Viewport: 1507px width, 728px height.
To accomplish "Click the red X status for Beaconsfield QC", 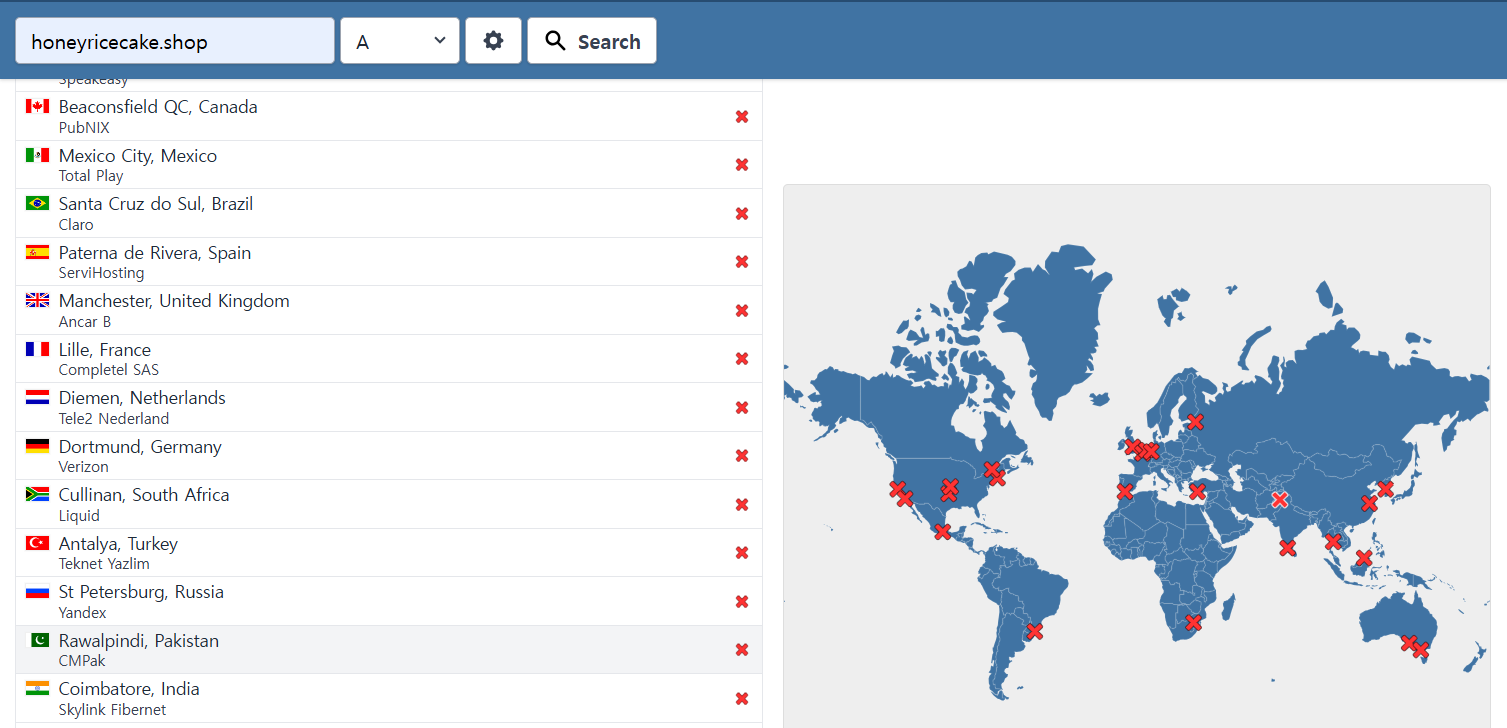I will coord(742,116).
